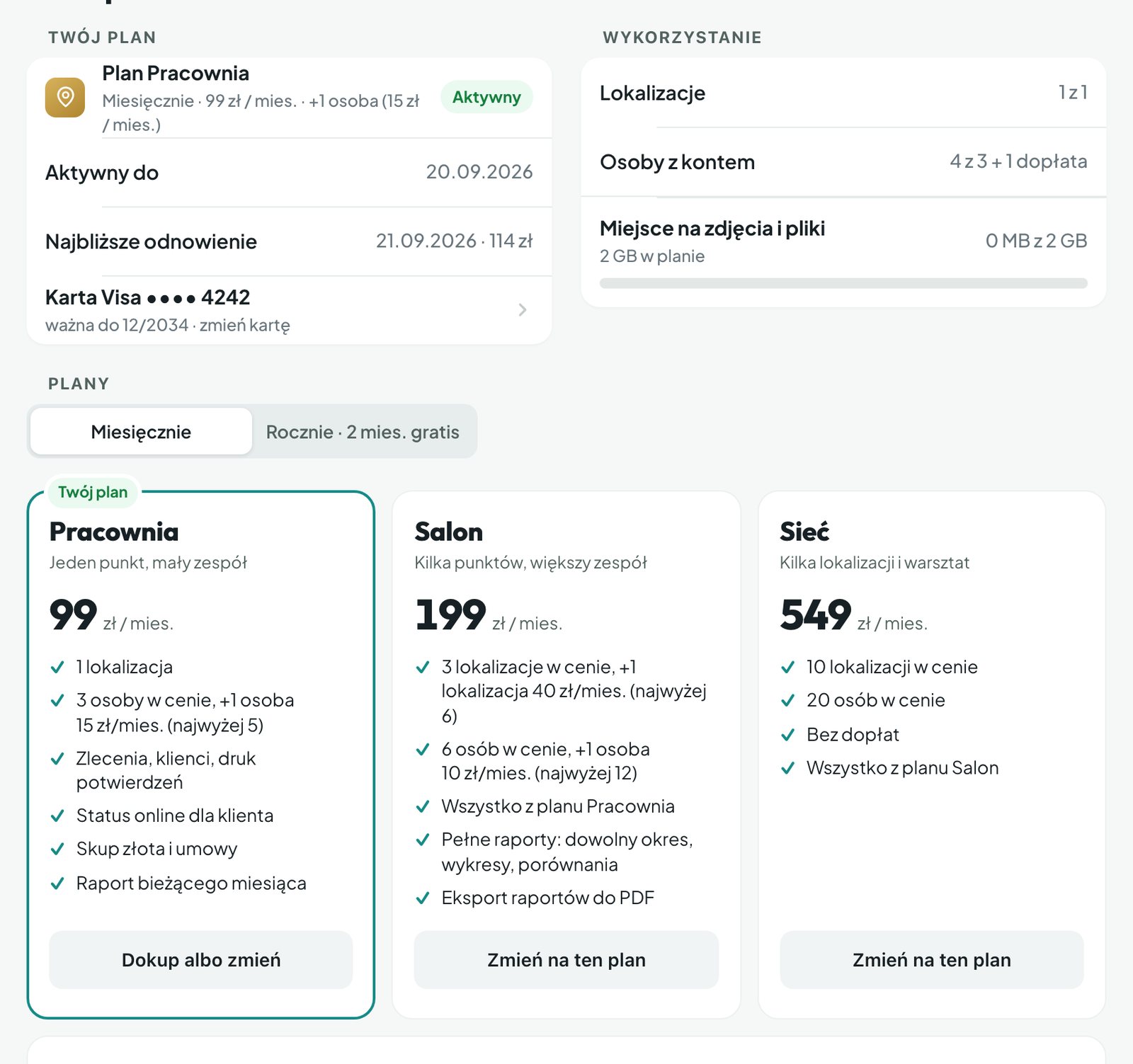Click the value 4 z 3 + 1 dopłata
1133x1064 pixels.
[1018, 161]
